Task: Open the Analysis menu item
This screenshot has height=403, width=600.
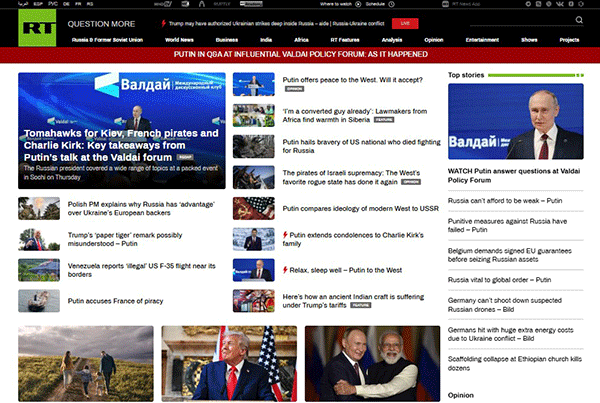Action: [x=377, y=40]
